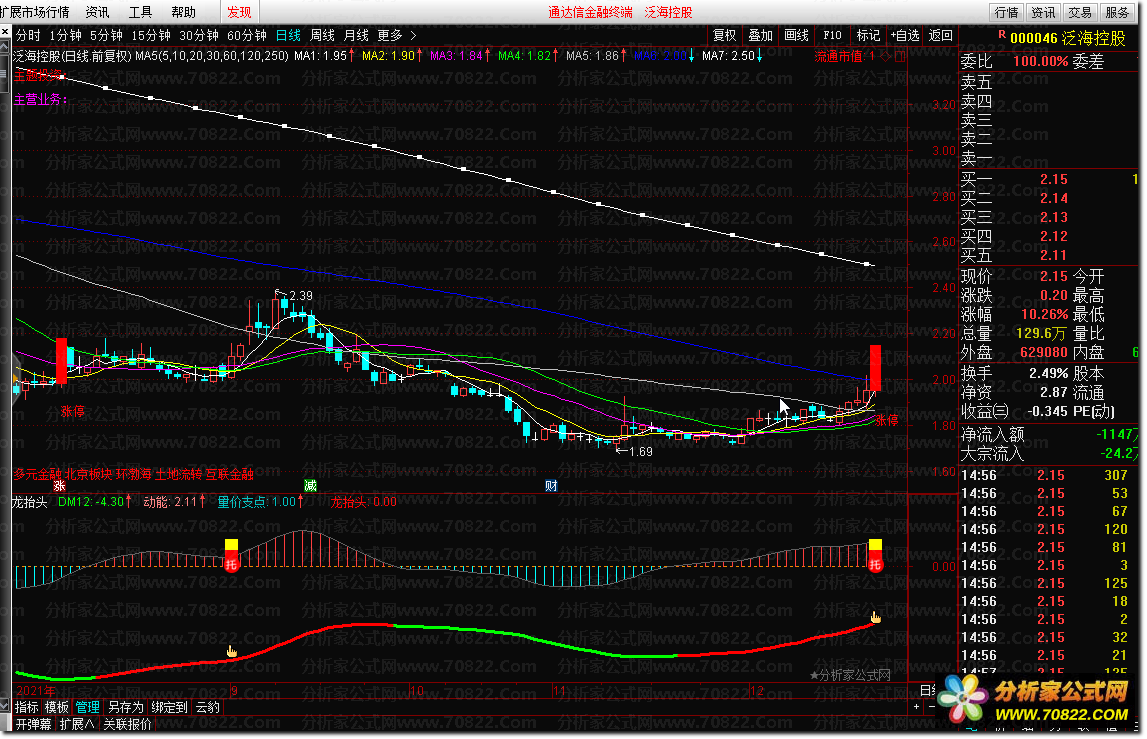Click the 北京板块 sector link

(x=89, y=474)
